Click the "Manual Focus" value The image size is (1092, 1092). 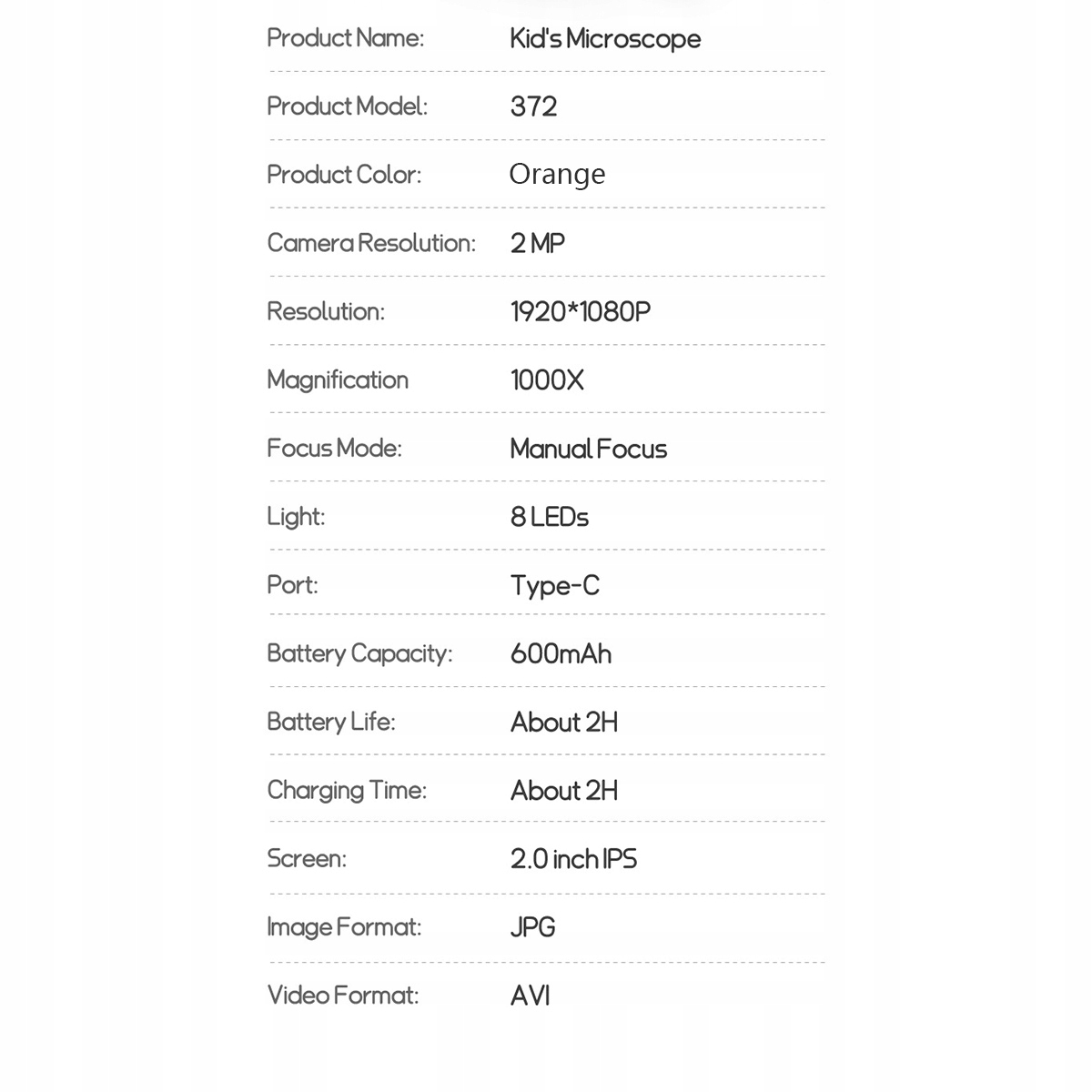coord(588,449)
